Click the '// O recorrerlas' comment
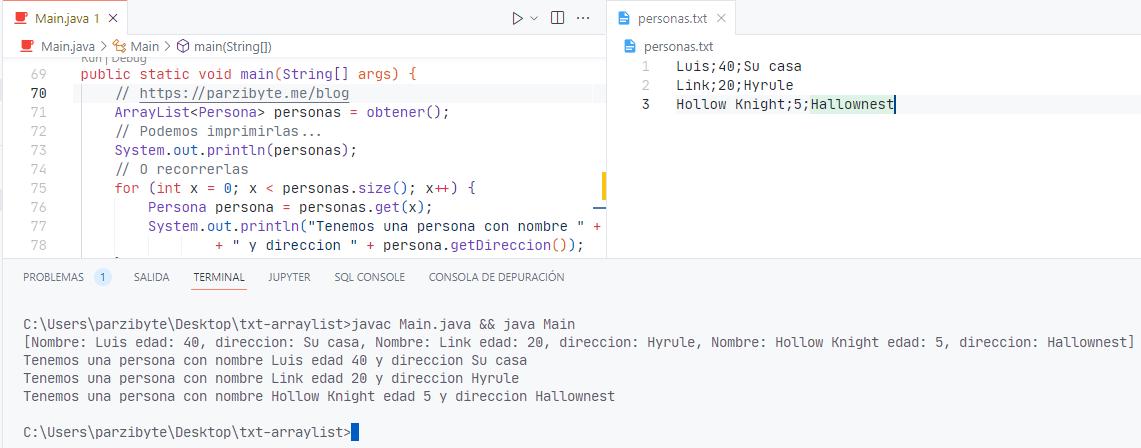 click(x=181, y=169)
